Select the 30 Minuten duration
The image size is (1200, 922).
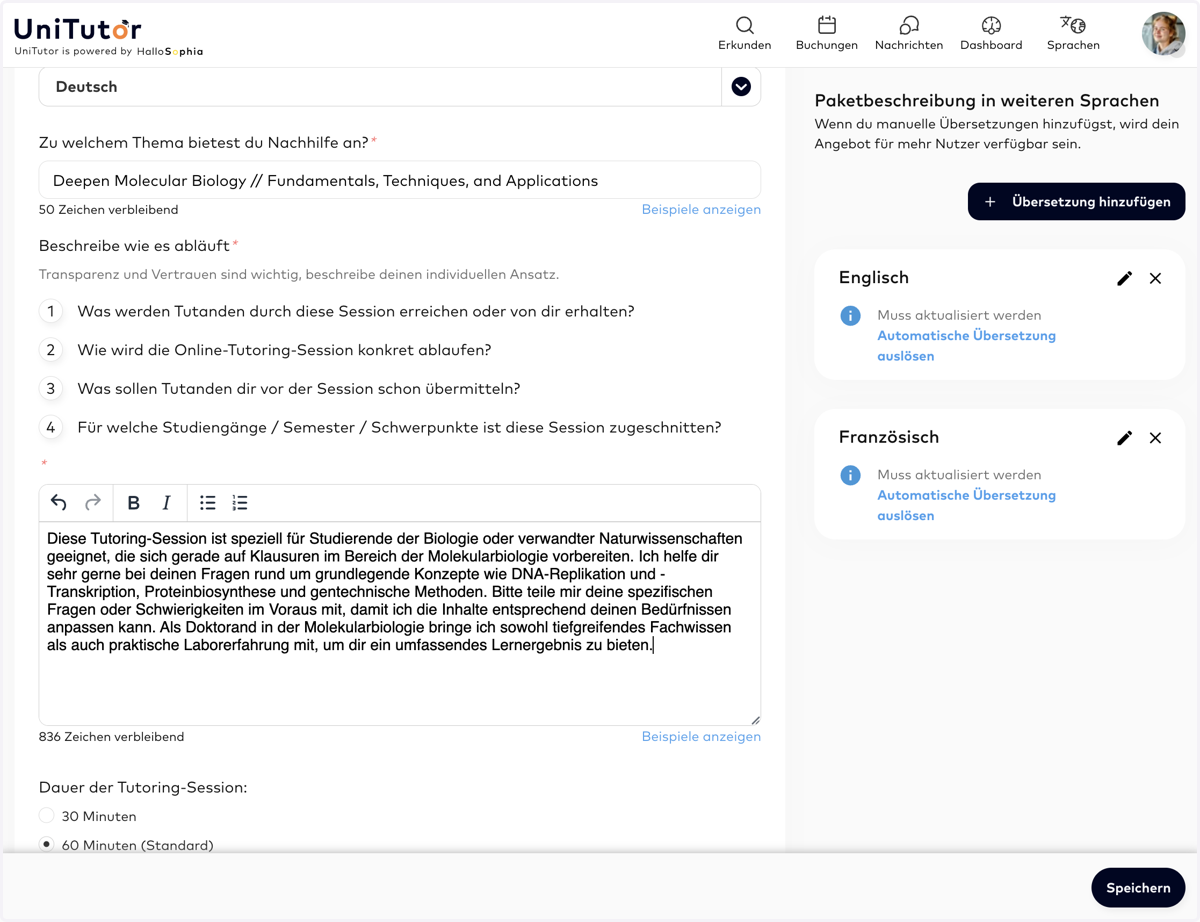pos(47,816)
